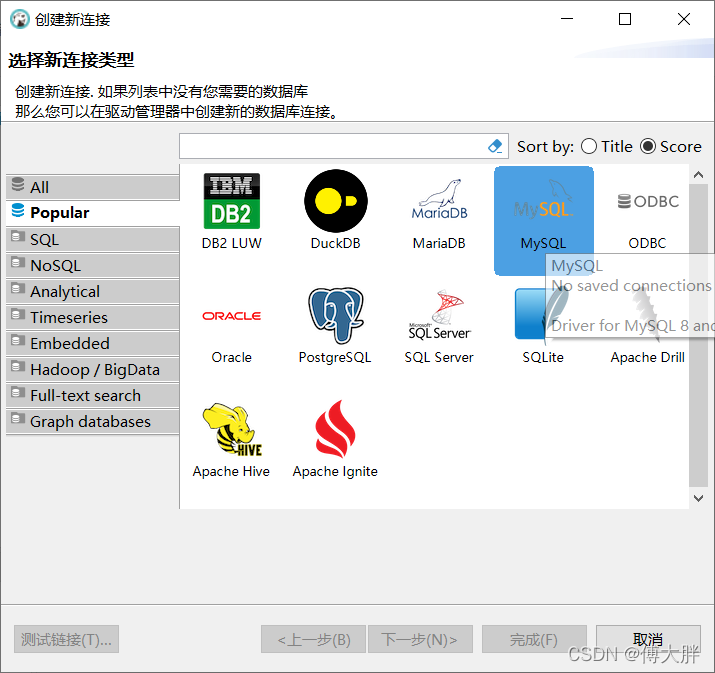Viewport: 715px width, 673px height.
Task: Open the All category
Action: click(x=93, y=187)
